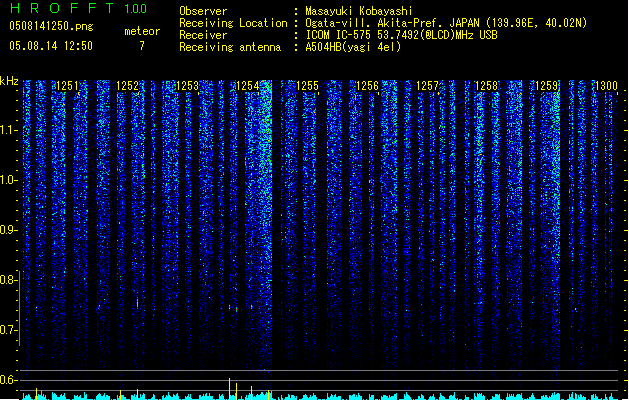
Task: Click the 1300 time marker
Action: coord(606,86)
